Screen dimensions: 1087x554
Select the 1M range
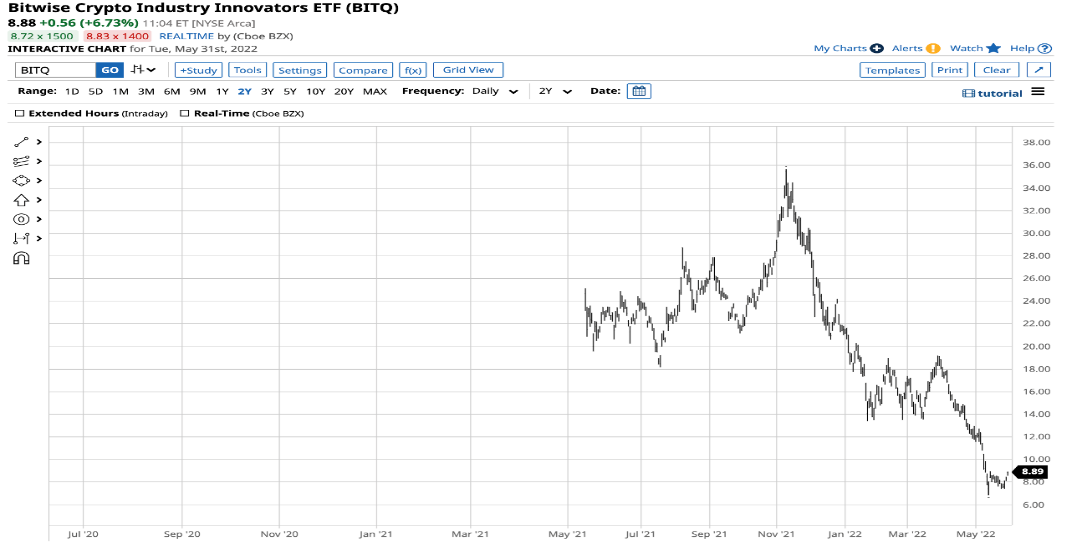pos(121,92)
